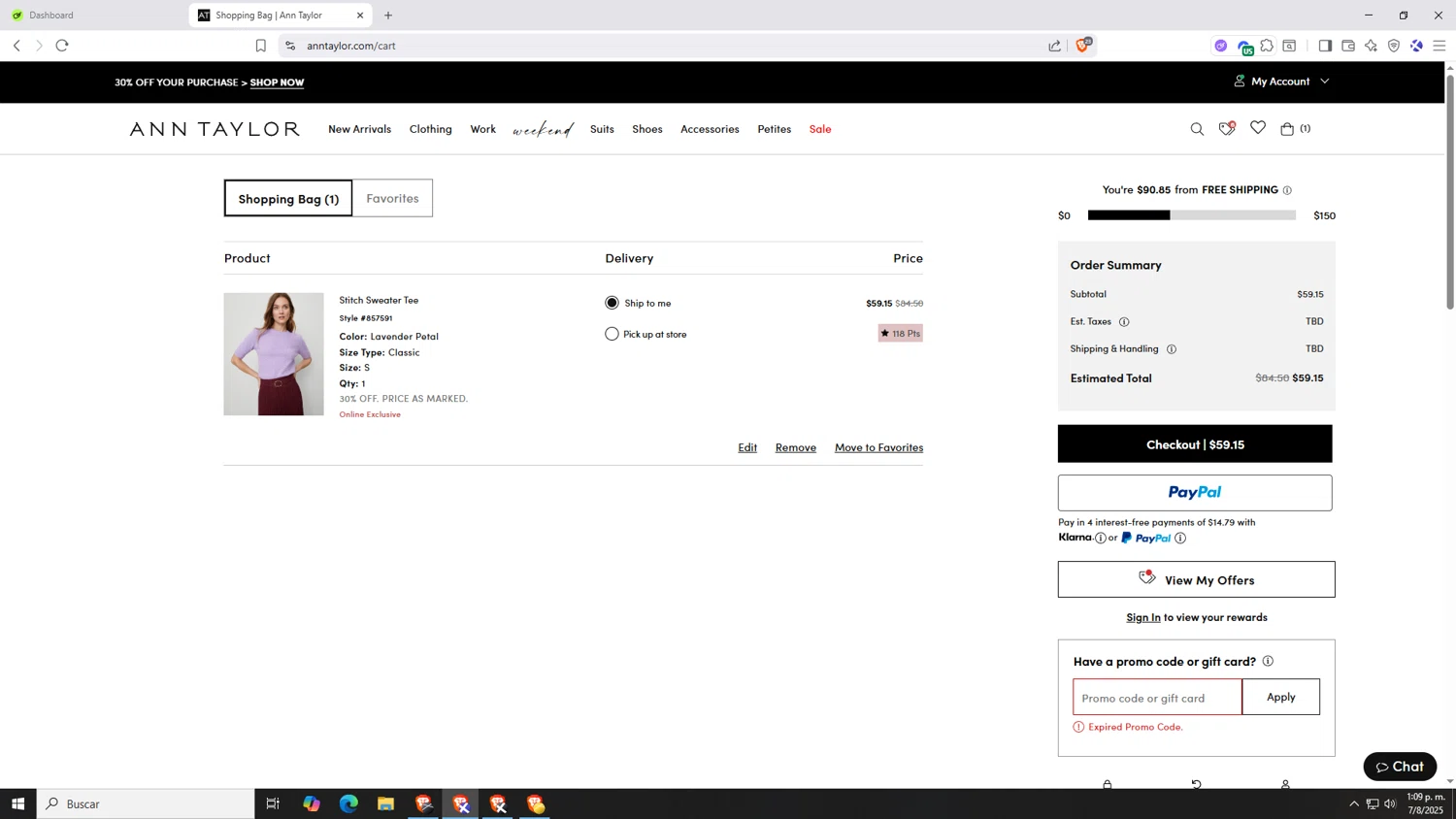
Task: Open a new browser tab
Action: point(388,15)
